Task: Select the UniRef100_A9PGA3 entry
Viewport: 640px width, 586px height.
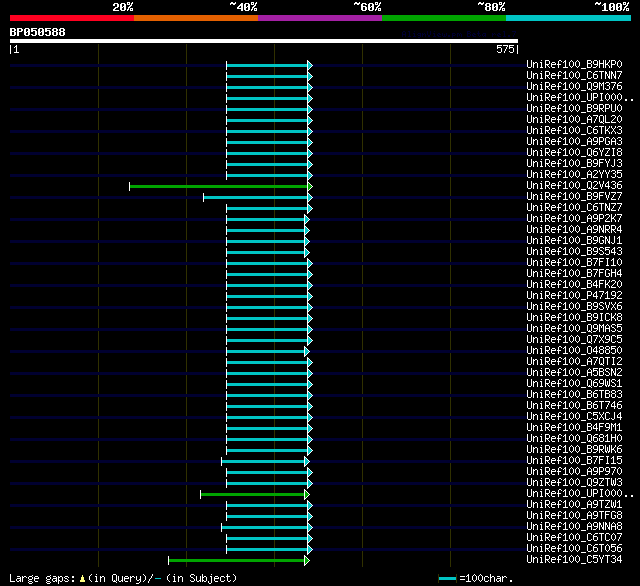Action: click(x=574, y=142)
